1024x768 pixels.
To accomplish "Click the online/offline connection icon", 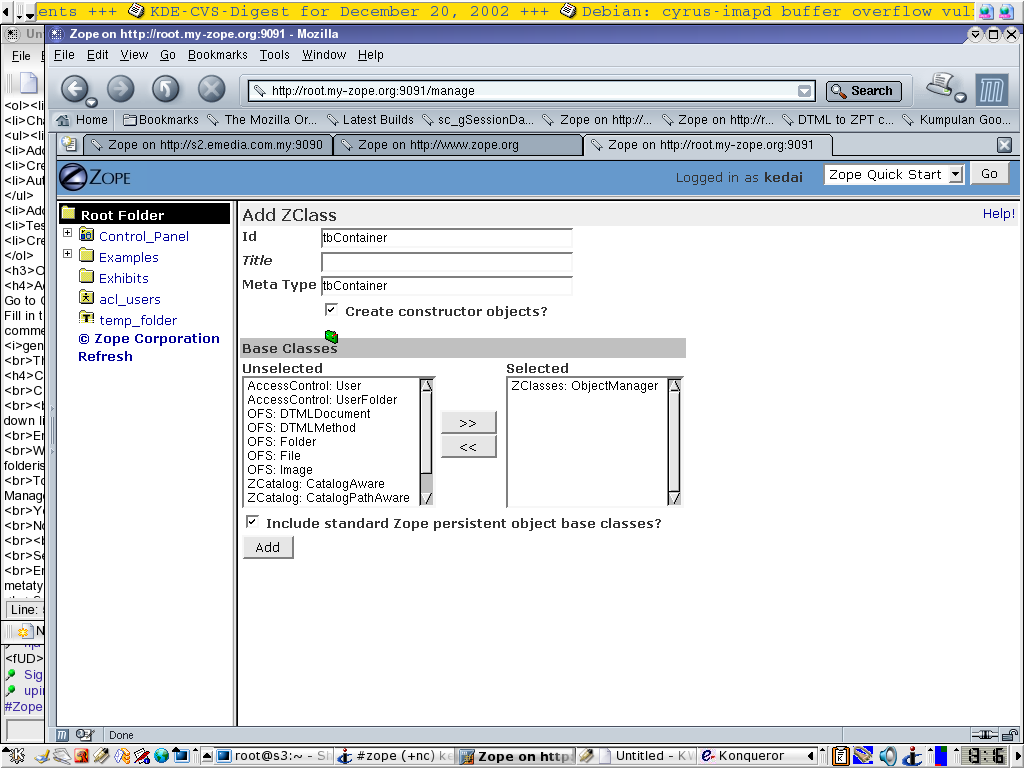I will point(984,735).
